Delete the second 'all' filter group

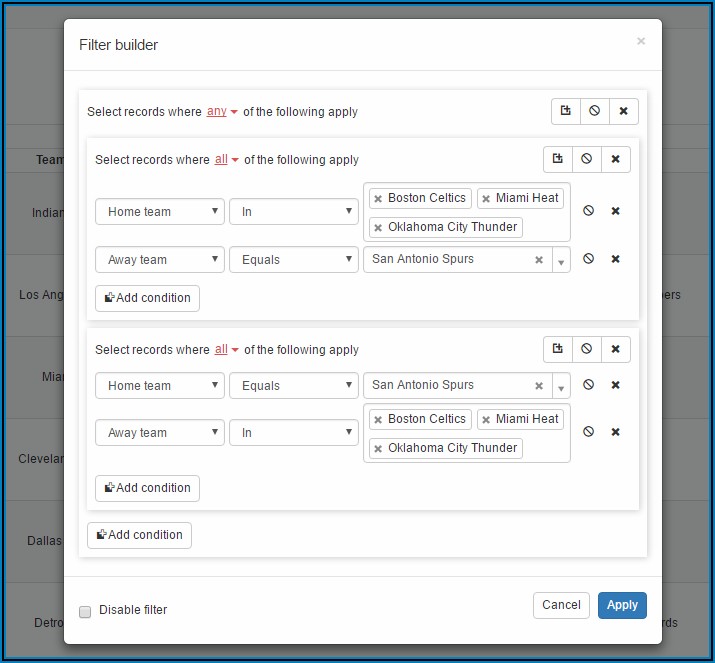(x=615, y=349)
